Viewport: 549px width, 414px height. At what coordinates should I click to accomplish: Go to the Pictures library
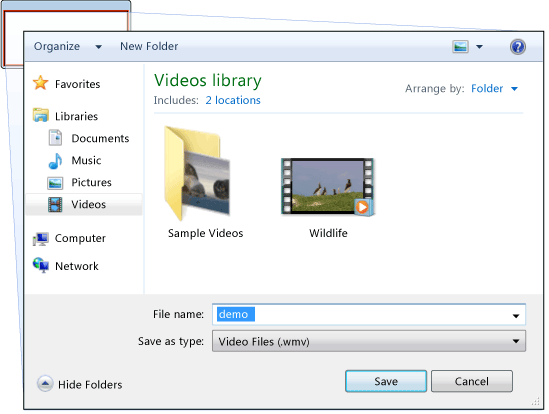coord(91,182)
